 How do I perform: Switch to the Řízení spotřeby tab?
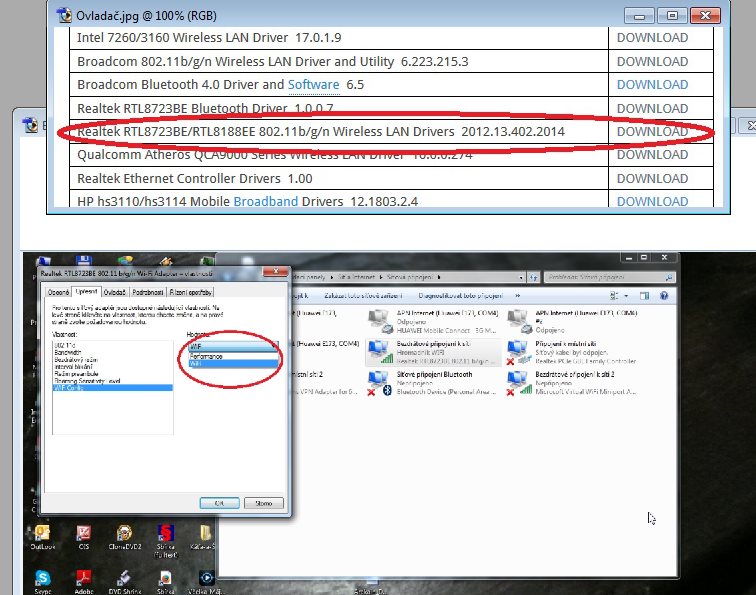[x=190, y=292]
